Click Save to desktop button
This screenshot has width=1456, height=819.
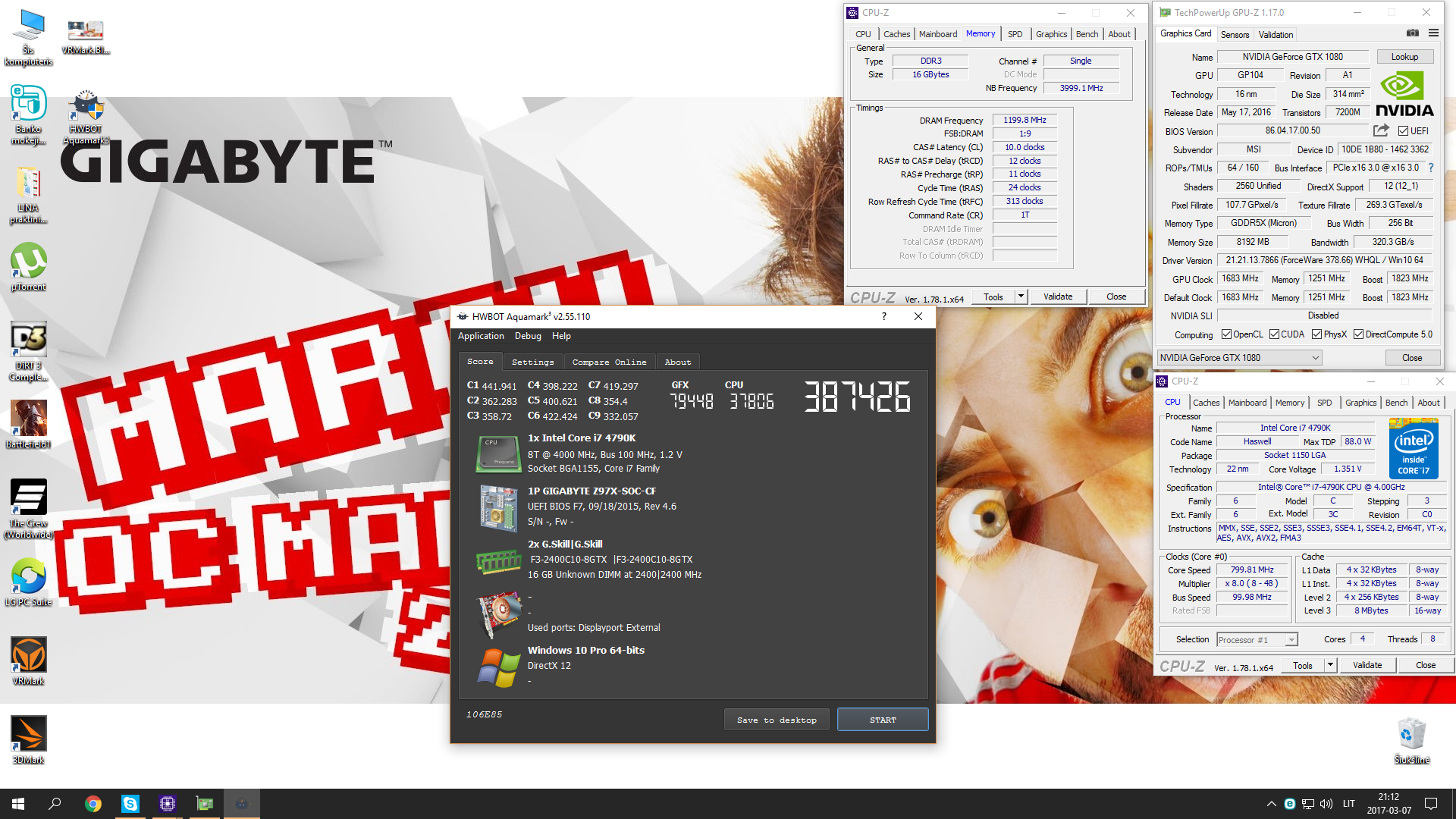point(777,720)
